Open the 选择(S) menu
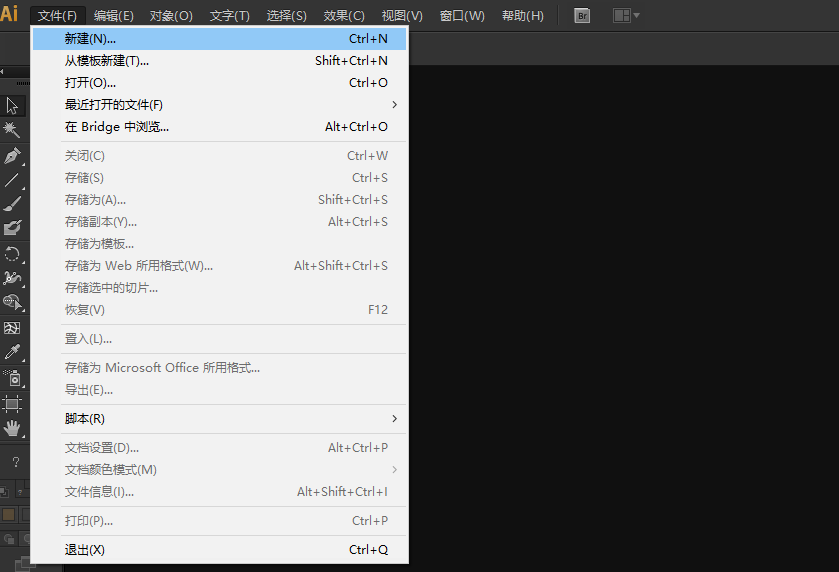The image size is (839, 572). pyautogui.click(x=287, y=16)
